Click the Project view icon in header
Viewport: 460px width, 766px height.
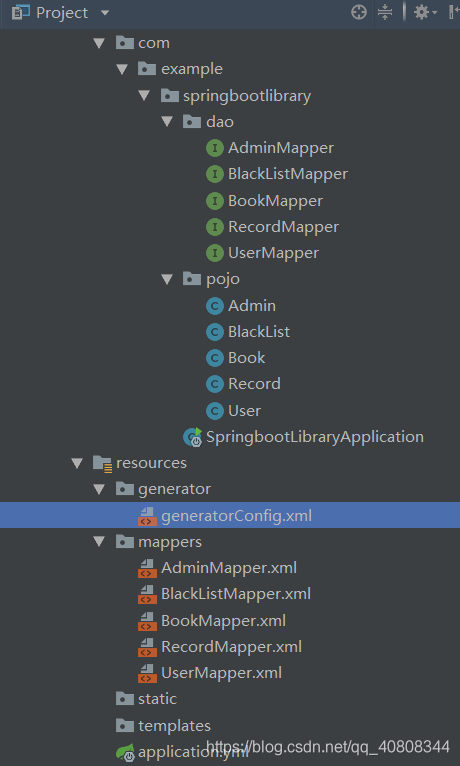[x=20, y=12]
